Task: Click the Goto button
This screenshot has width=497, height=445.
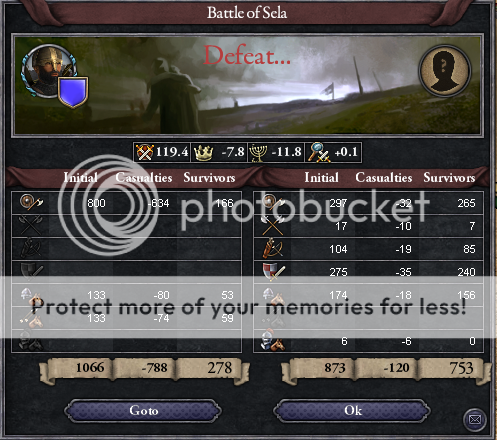Action: pos(143,410)
